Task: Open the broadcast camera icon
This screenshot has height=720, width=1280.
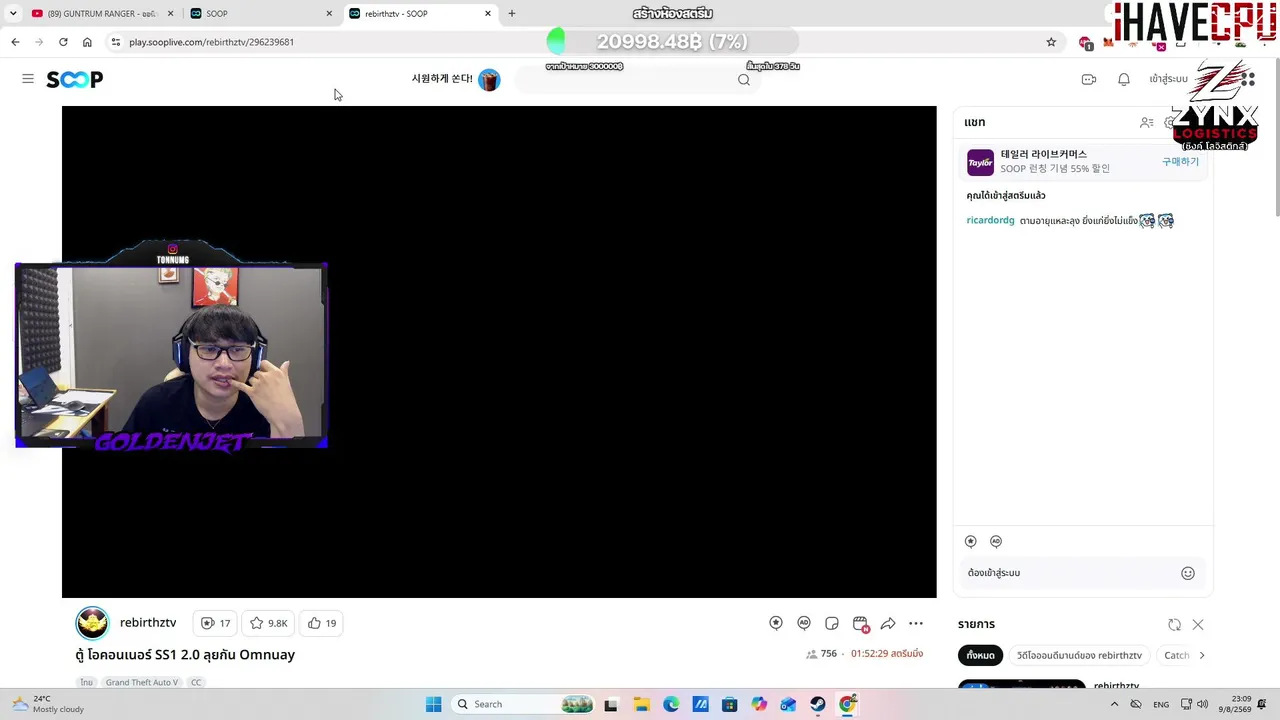Action: tap(1089, 80)
